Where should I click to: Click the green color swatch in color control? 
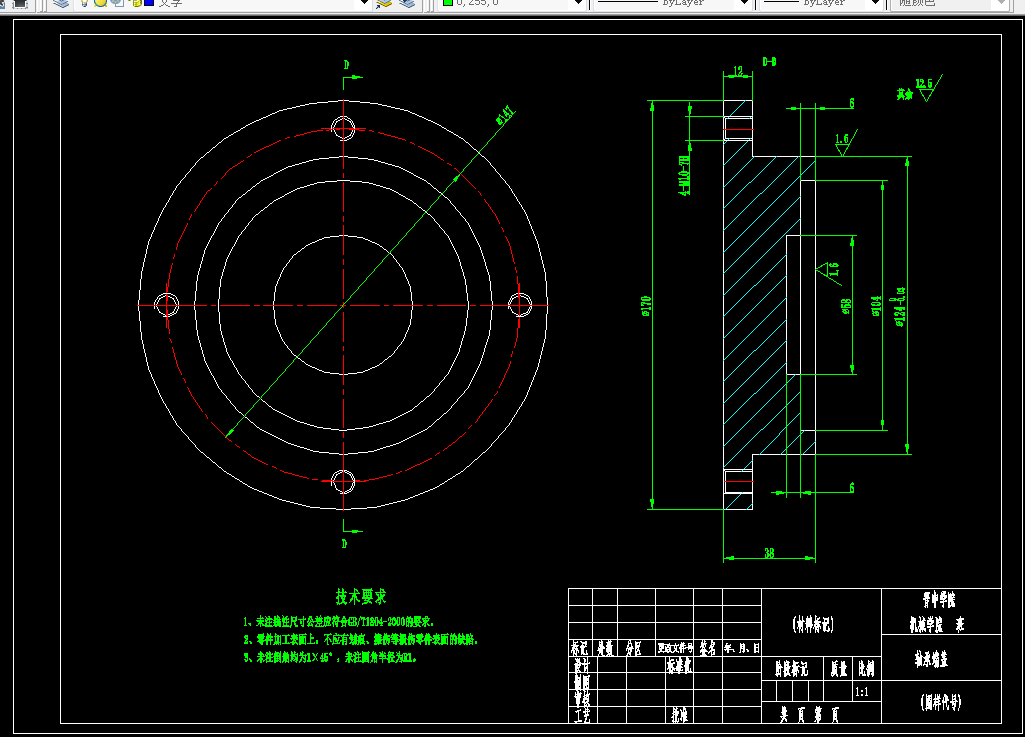tap(448, 3)
